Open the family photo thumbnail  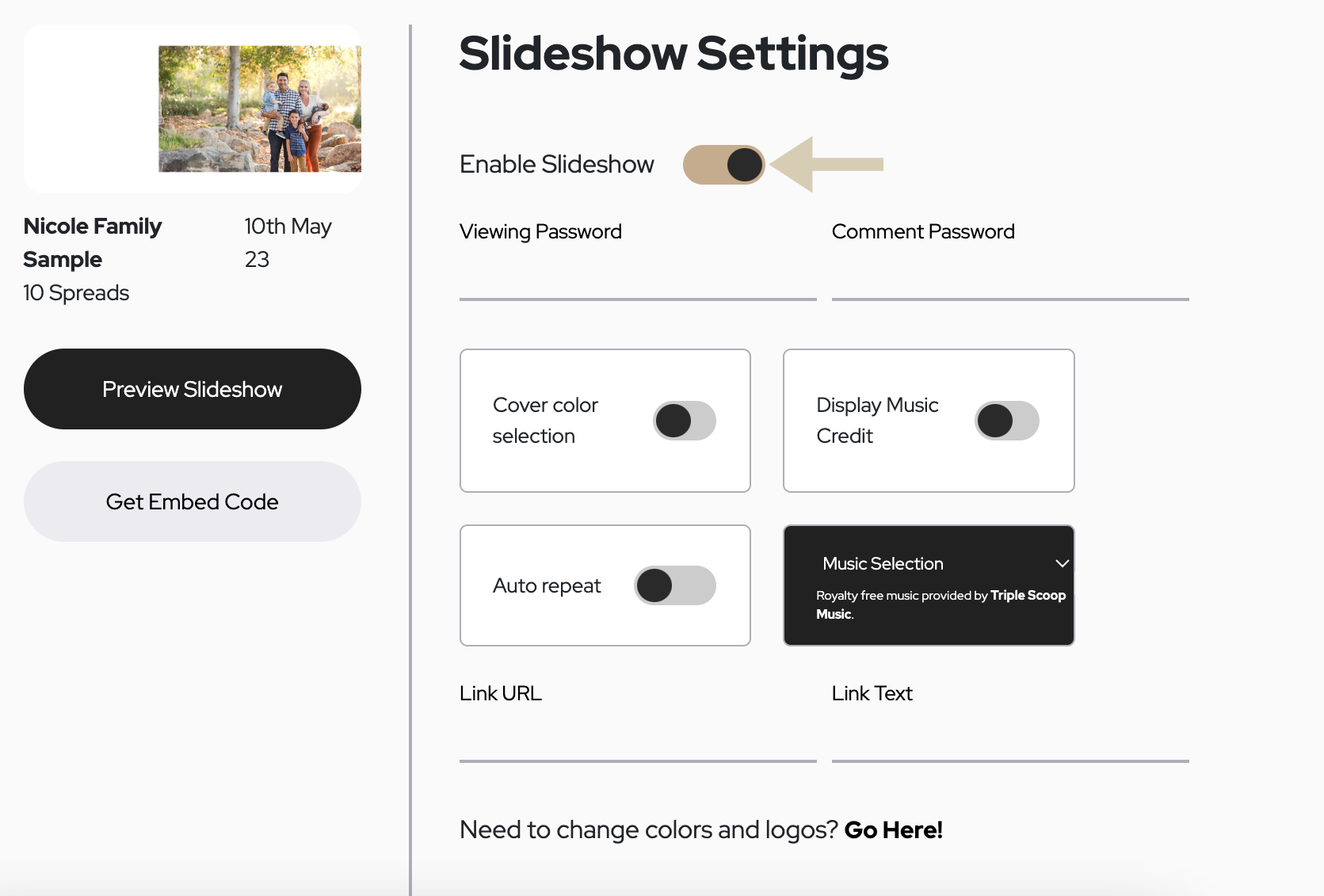(x=260, y=109)
